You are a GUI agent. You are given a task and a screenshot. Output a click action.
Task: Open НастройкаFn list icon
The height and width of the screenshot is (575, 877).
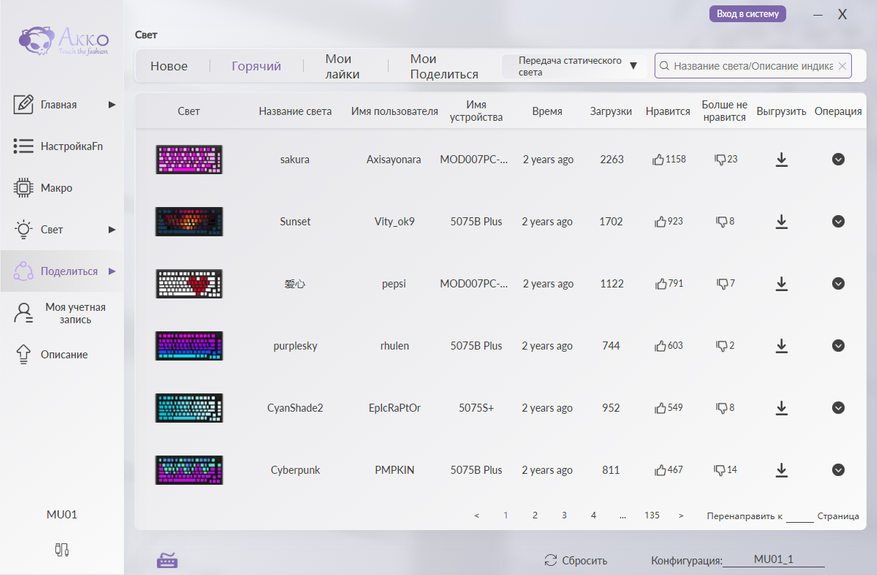tap(23, 146)
